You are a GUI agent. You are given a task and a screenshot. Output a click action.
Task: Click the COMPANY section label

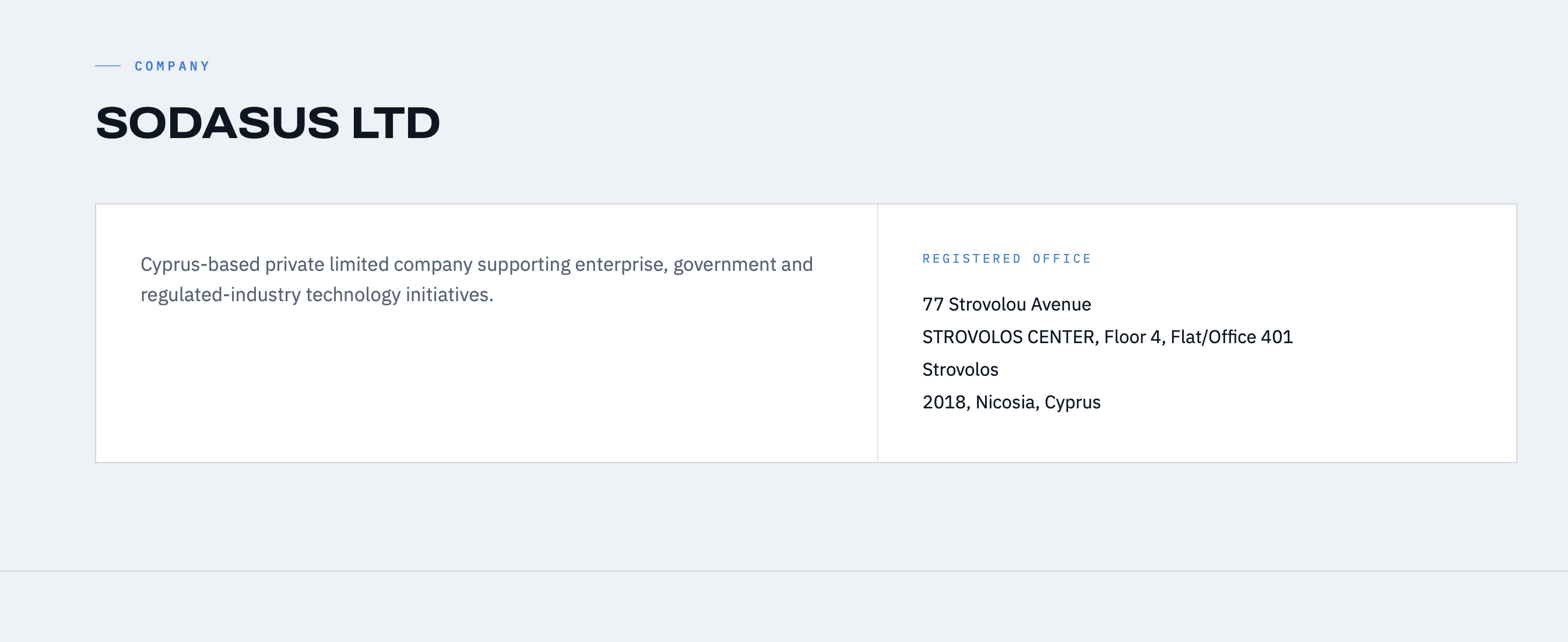[173, 66]
